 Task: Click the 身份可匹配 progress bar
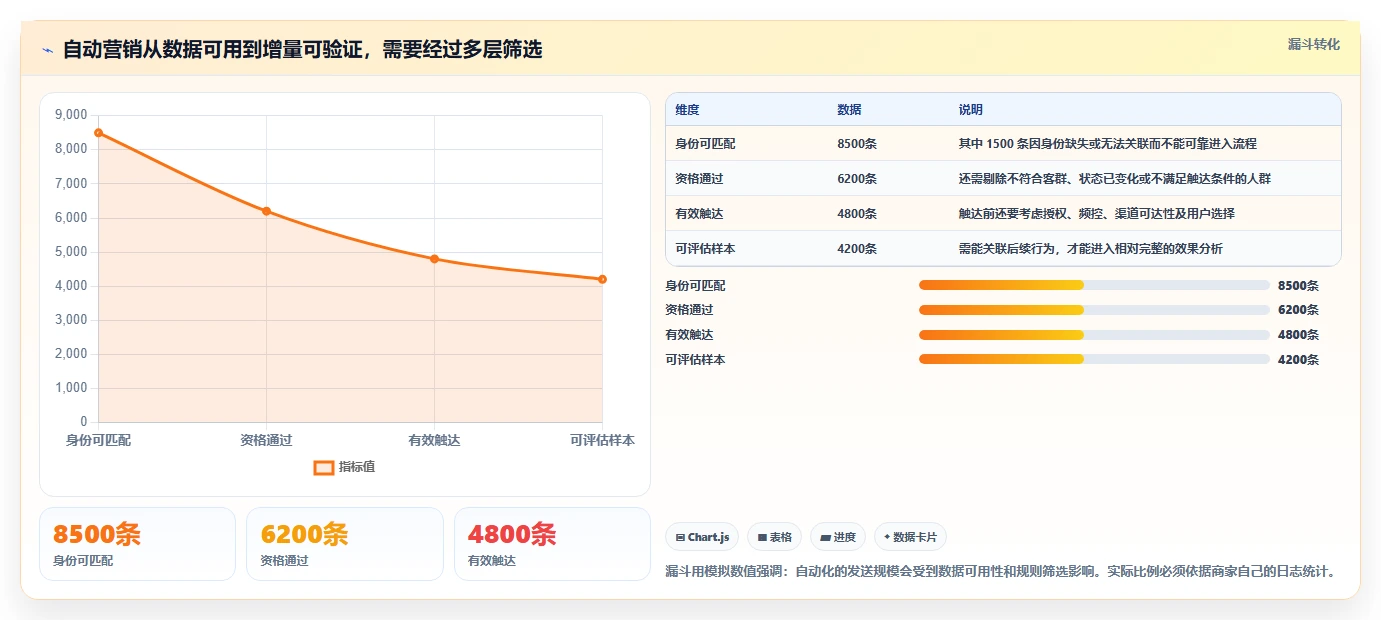tap(1094, 285)
